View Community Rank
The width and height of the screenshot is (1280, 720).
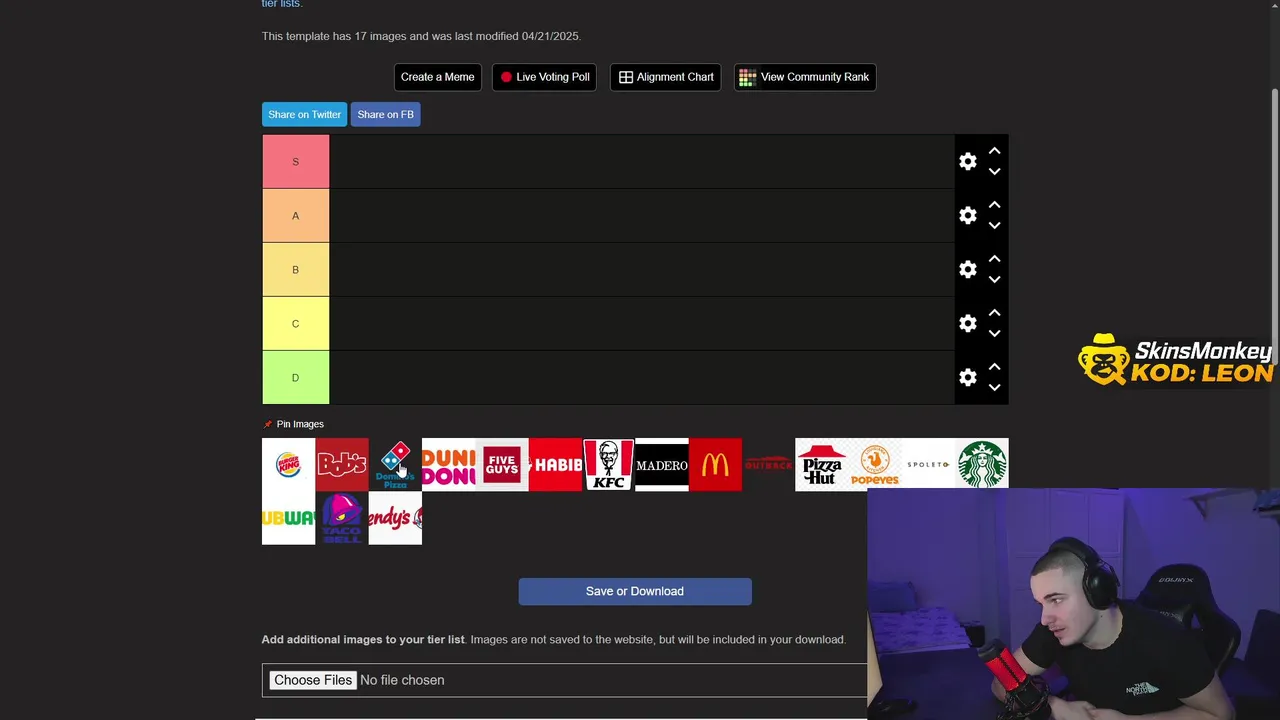[x=805, y=77]
